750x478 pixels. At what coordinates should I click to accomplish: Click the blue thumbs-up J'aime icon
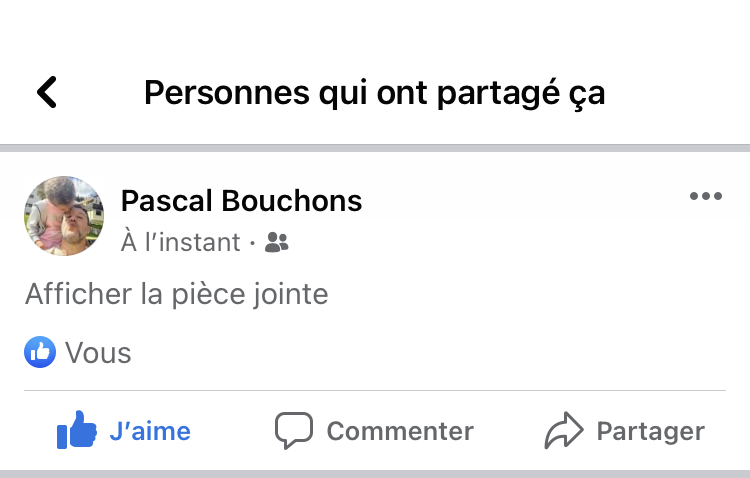click(x=77, y=432)
